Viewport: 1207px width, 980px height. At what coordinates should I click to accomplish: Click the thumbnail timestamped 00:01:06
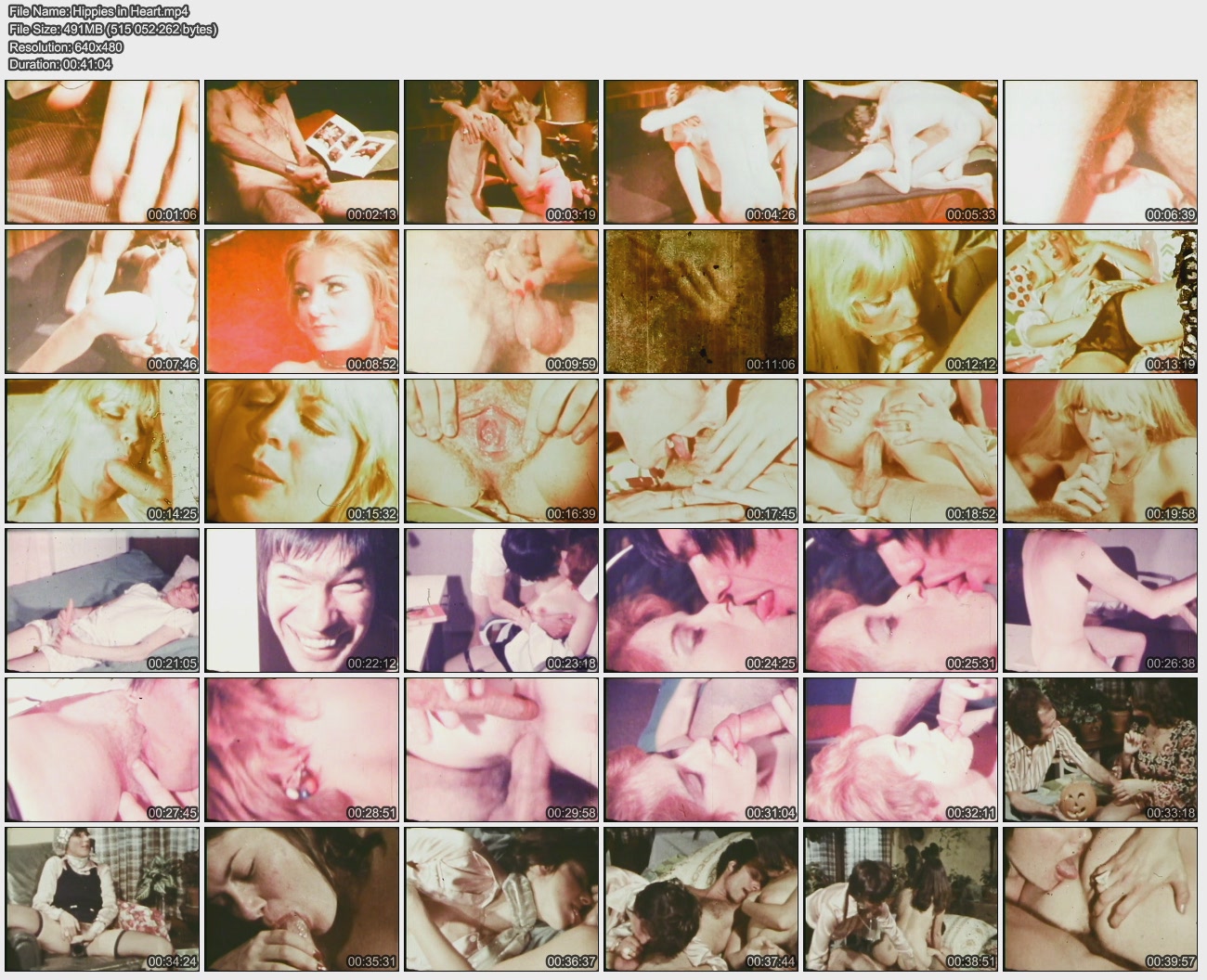tap(102, 152)
